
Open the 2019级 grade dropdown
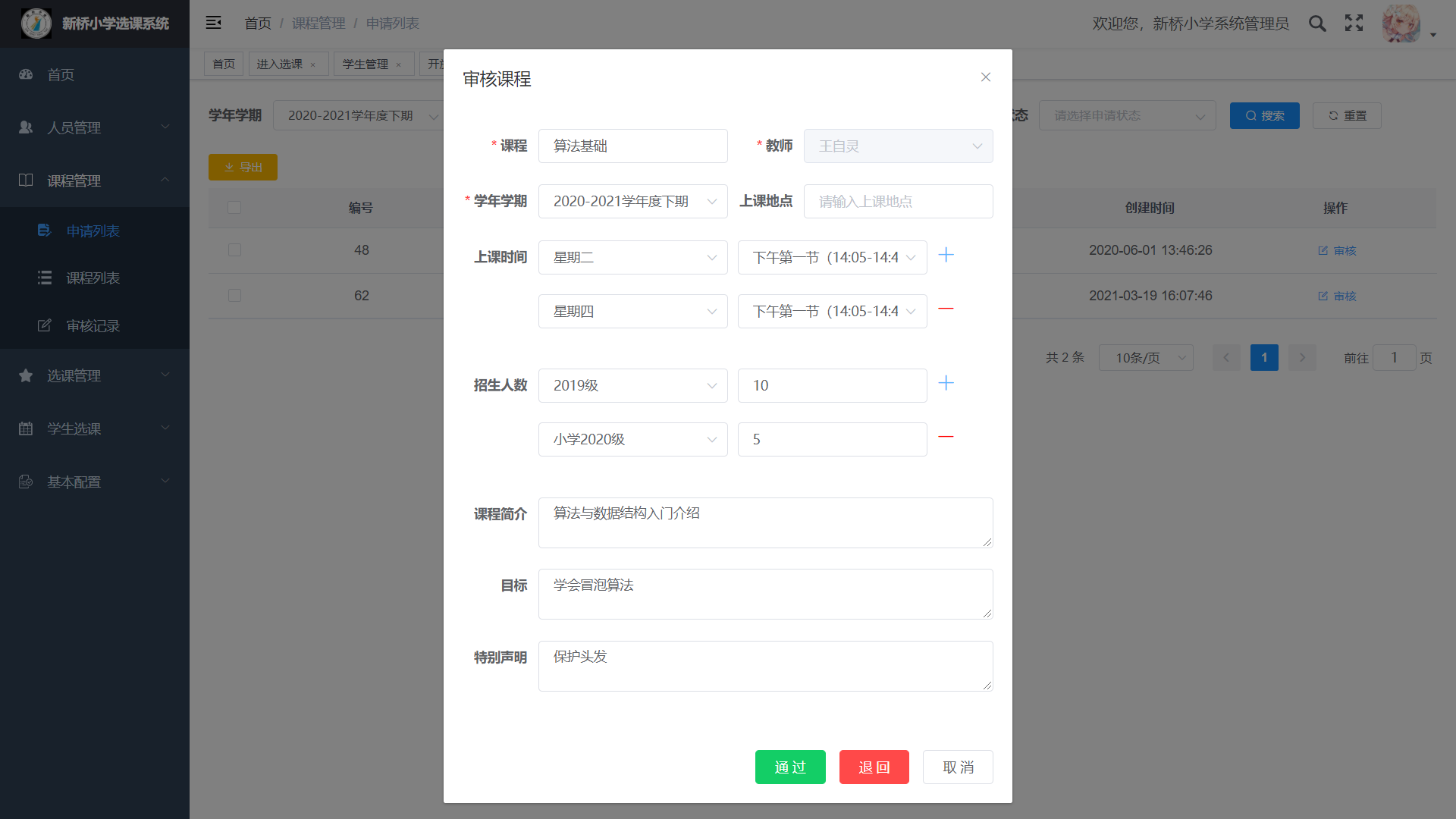[x=632, y=385]
